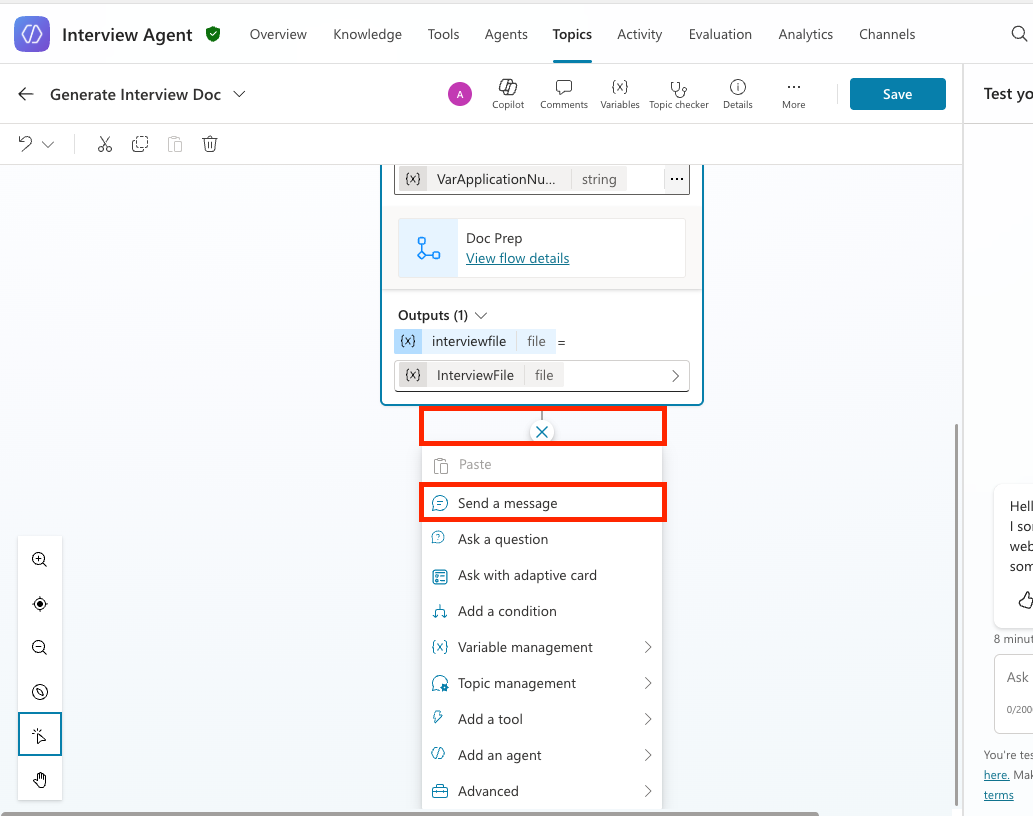Open the Comments panel
The image size is (1033, 816).
click(563, 93)
